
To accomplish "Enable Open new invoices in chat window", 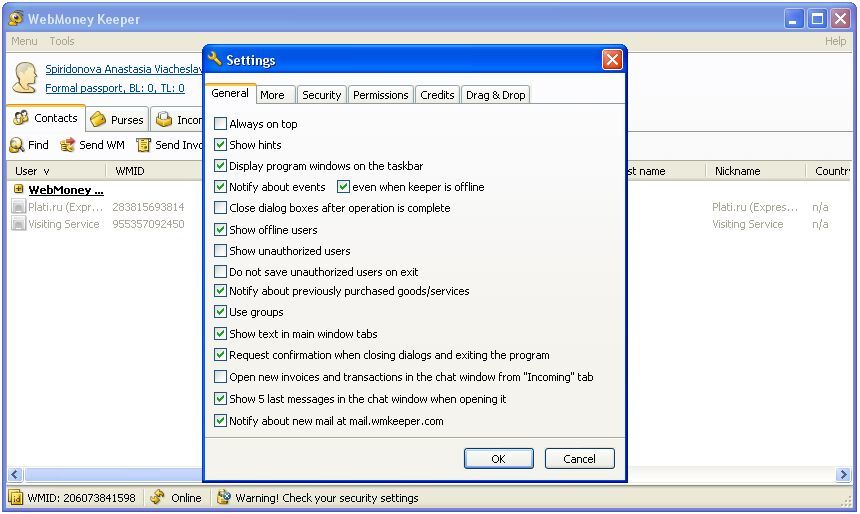I will click(x=220, y=377).
